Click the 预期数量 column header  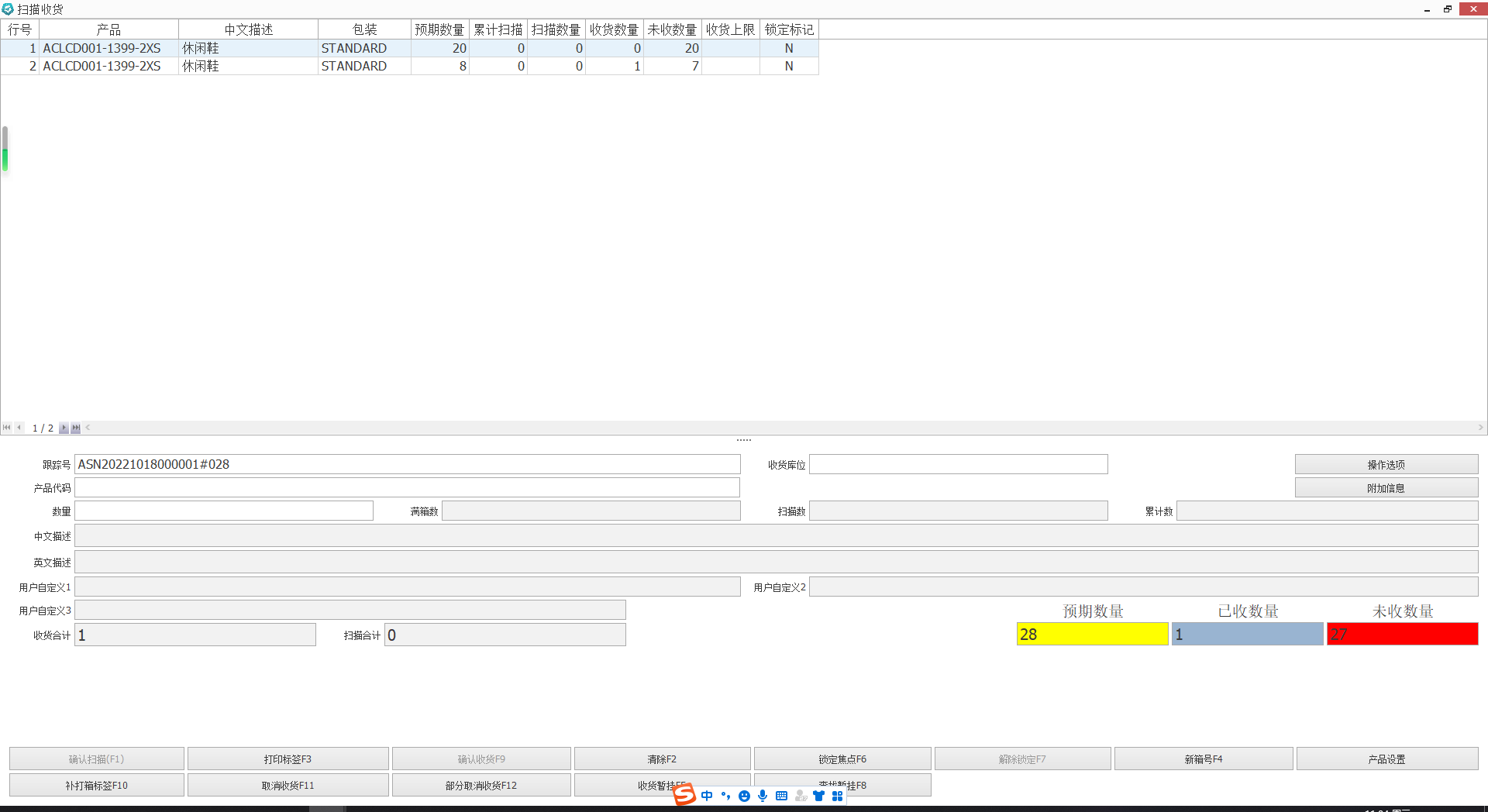pos(439,29)
